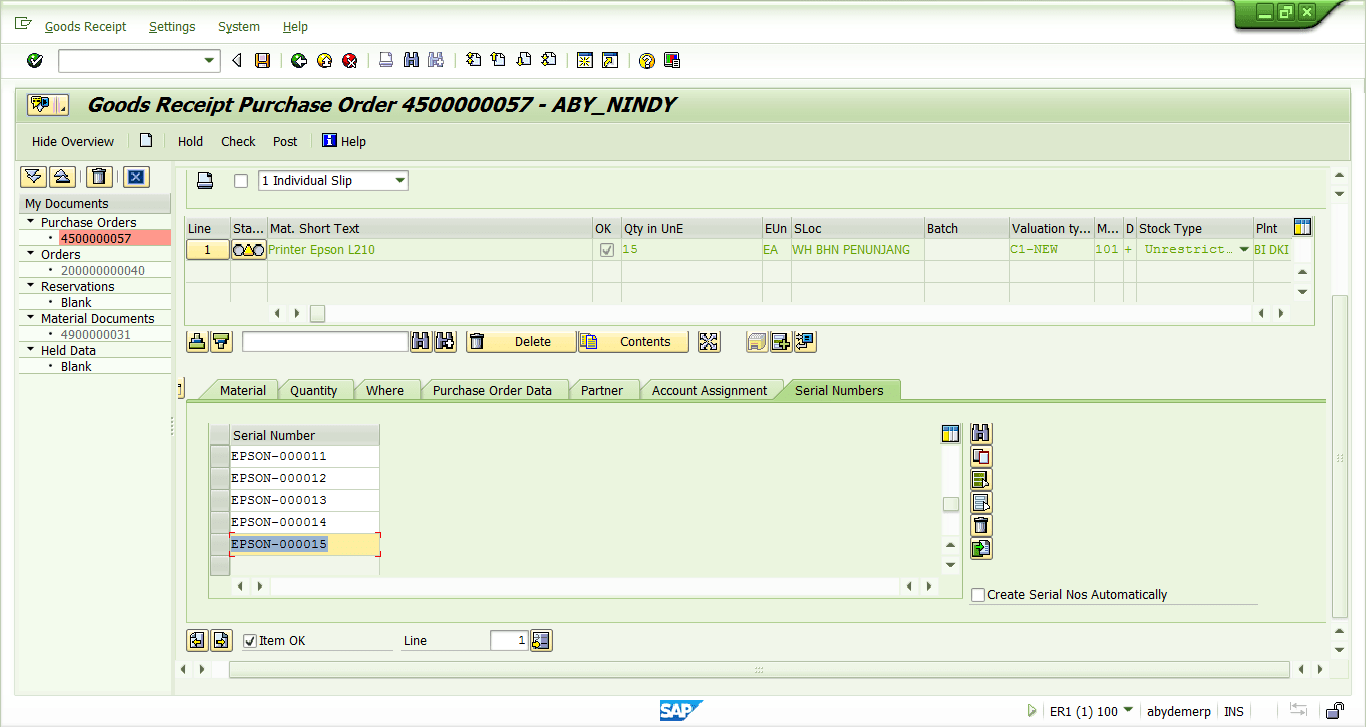Click the Help question mark icon

[x=647, y=61]
